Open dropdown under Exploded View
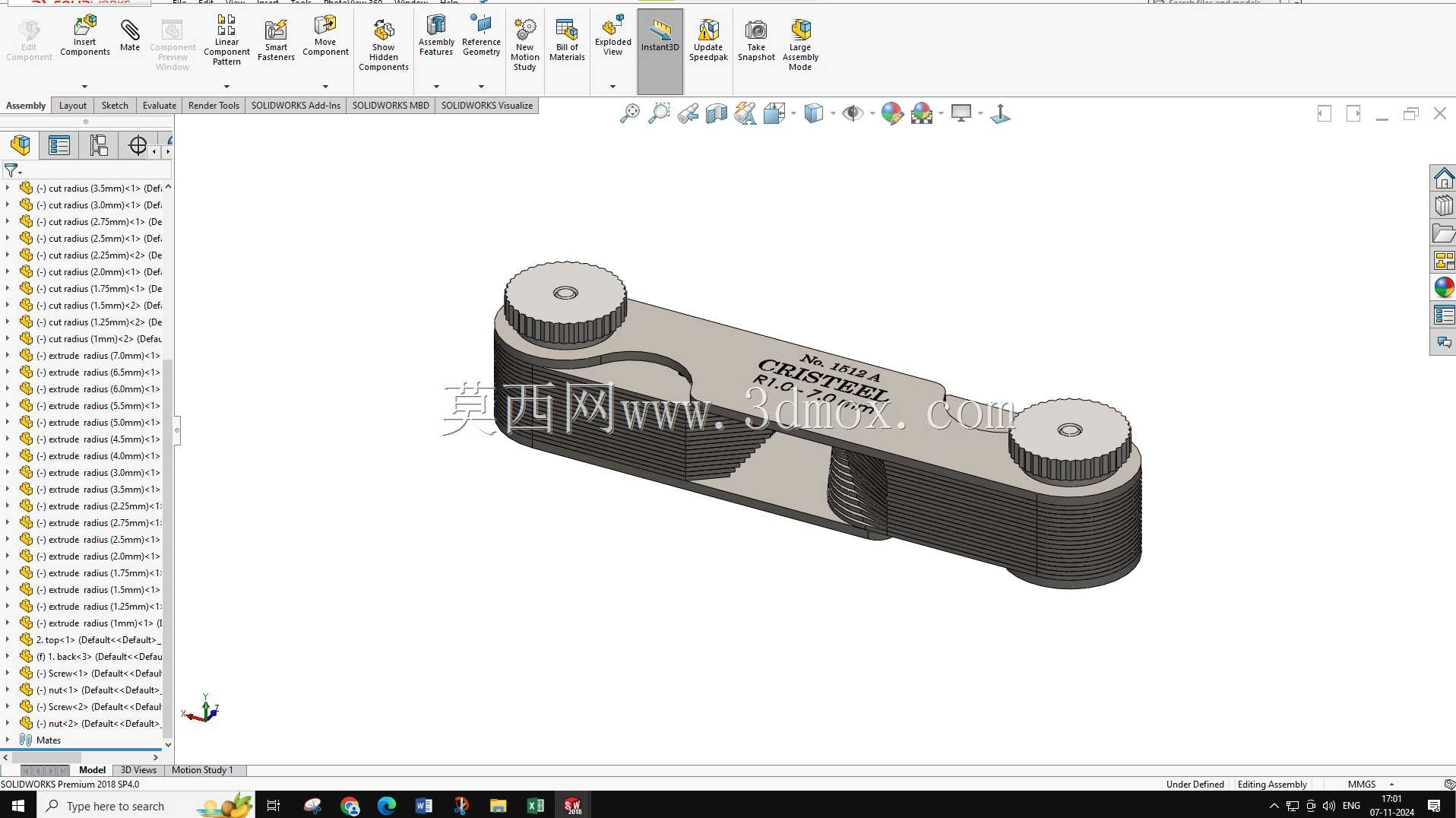1456x818 pixels. [612, 87]
